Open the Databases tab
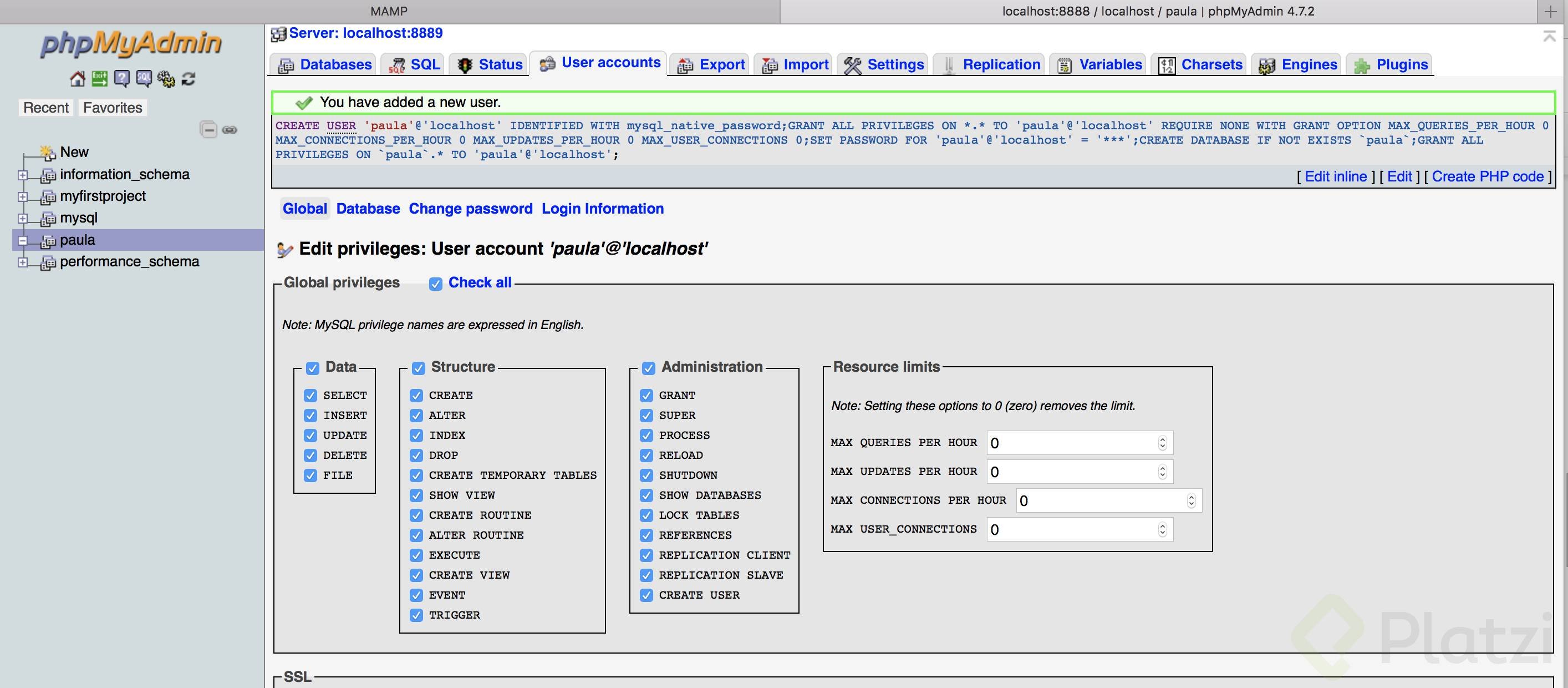The height and width of the screenshot is (688, 1568). 325,64
